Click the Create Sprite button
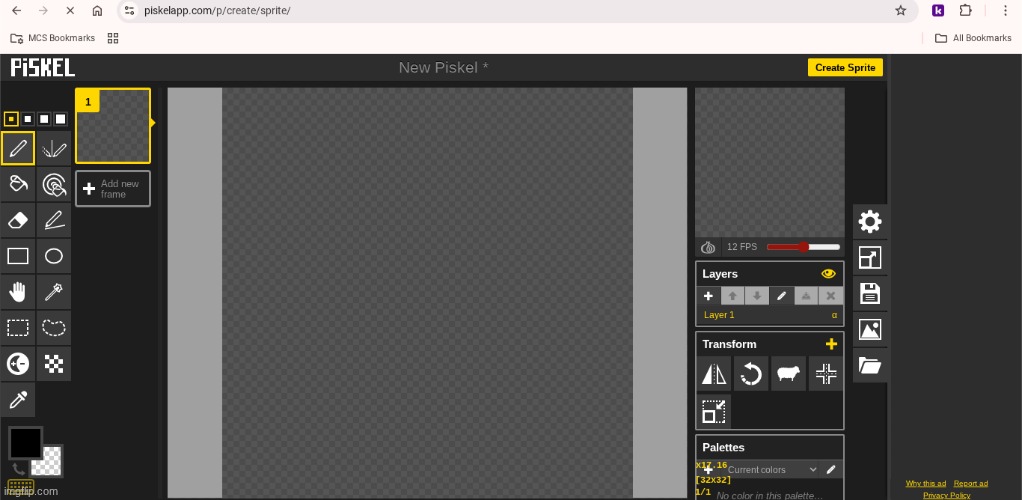 (x=845, y=67)
